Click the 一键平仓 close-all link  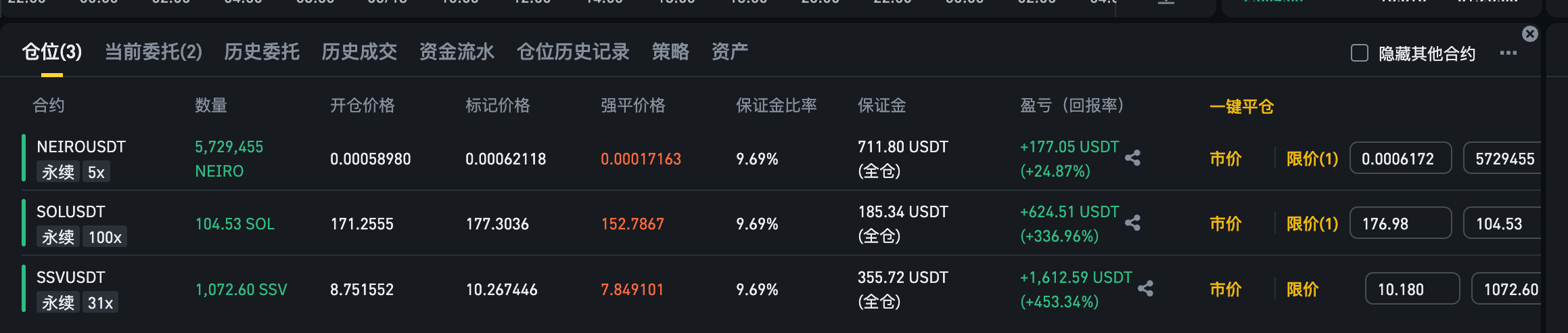coord(1242,106)
